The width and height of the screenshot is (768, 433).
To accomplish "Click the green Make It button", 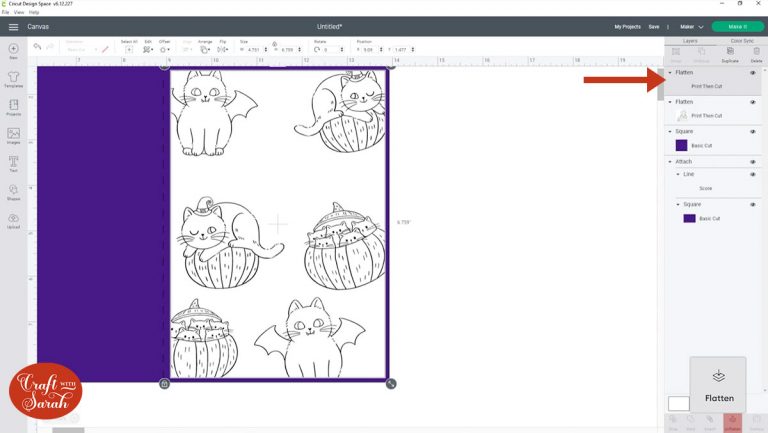I will pos(736,26).
